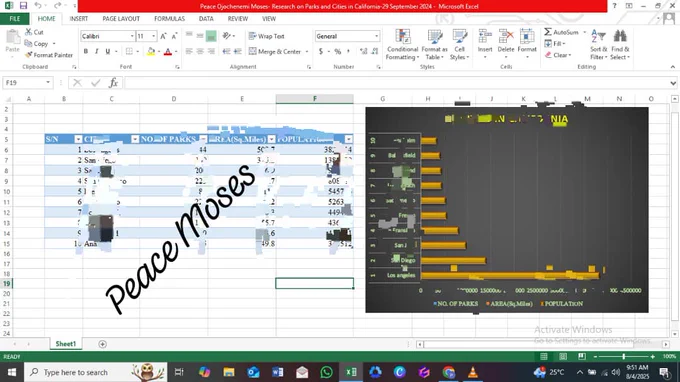
Task: Open Conditional Formatting menu
Action: point(402,45)
